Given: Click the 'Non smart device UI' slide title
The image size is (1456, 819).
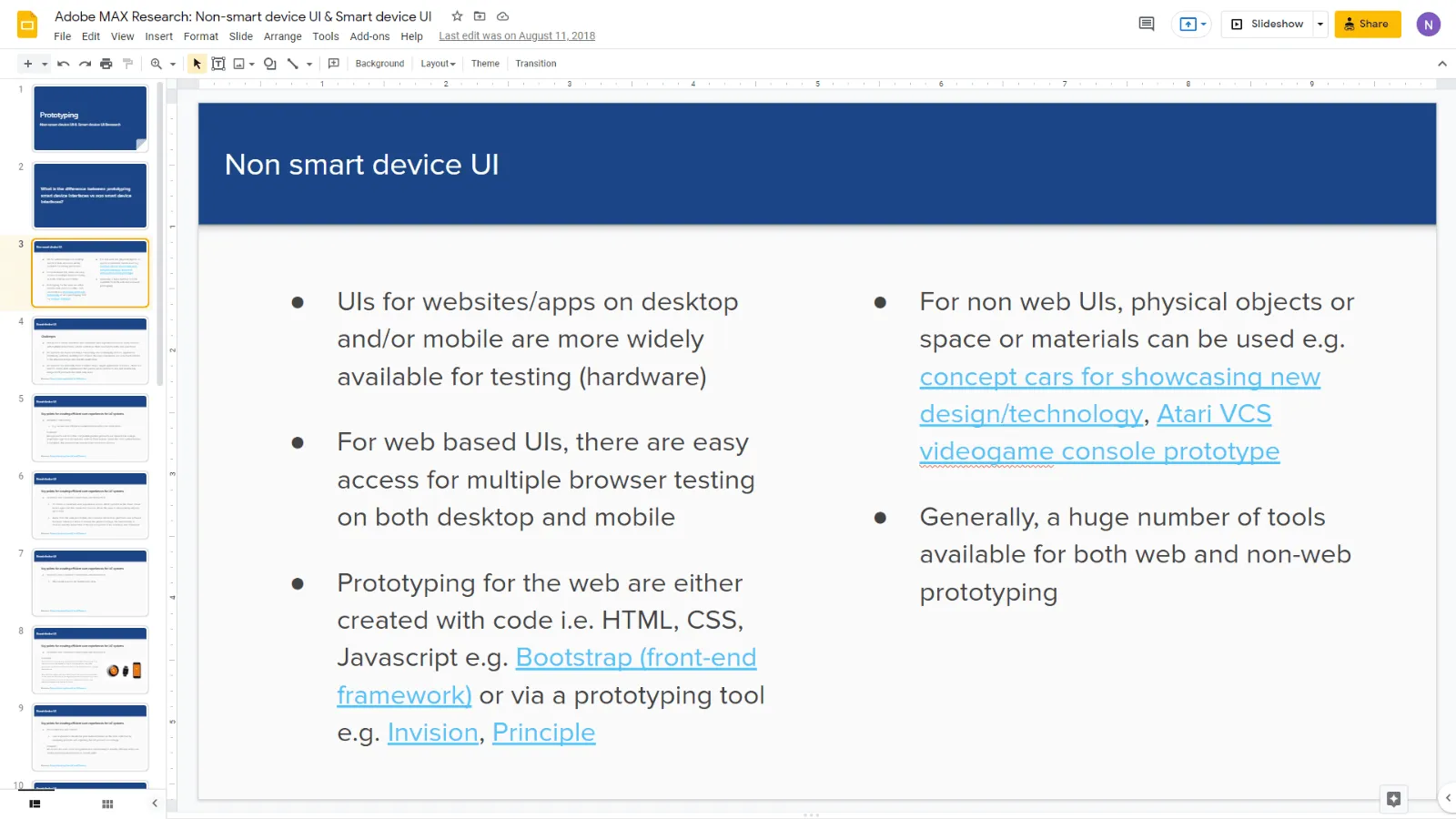Looking at the screenshot, I should click(x=361, y=165).
